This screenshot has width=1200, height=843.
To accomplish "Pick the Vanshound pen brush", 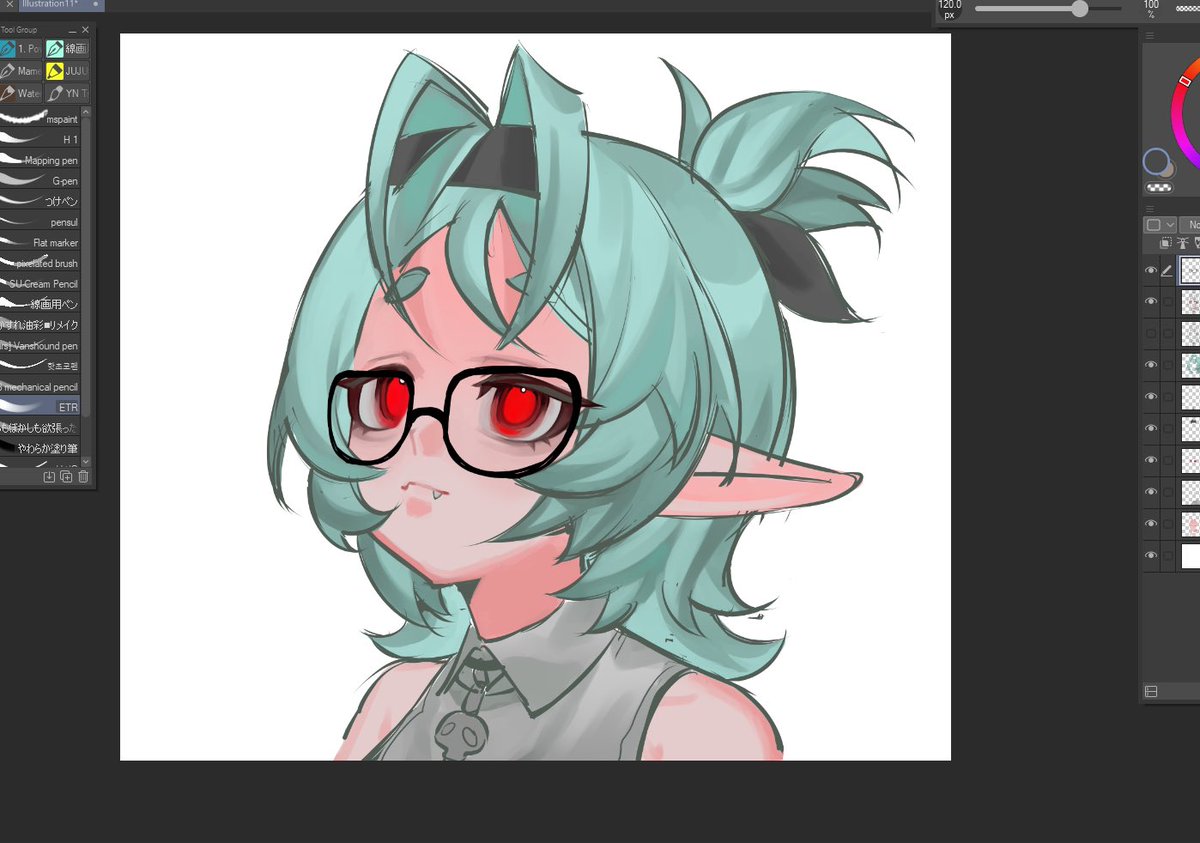I will pyautogui.click(x=40, y=346).
